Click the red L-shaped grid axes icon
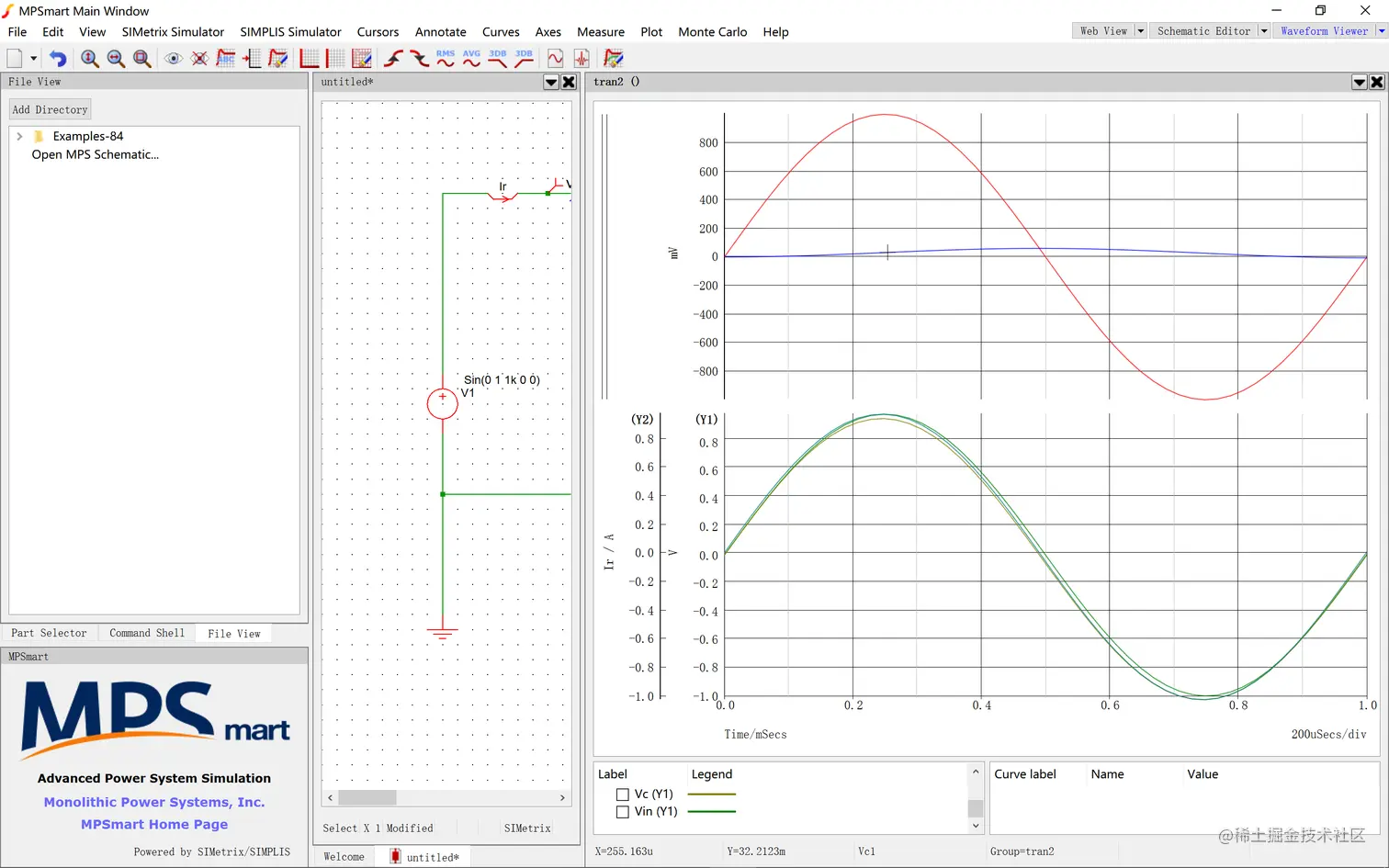1389x868 pixels. [x=310, y=59]
